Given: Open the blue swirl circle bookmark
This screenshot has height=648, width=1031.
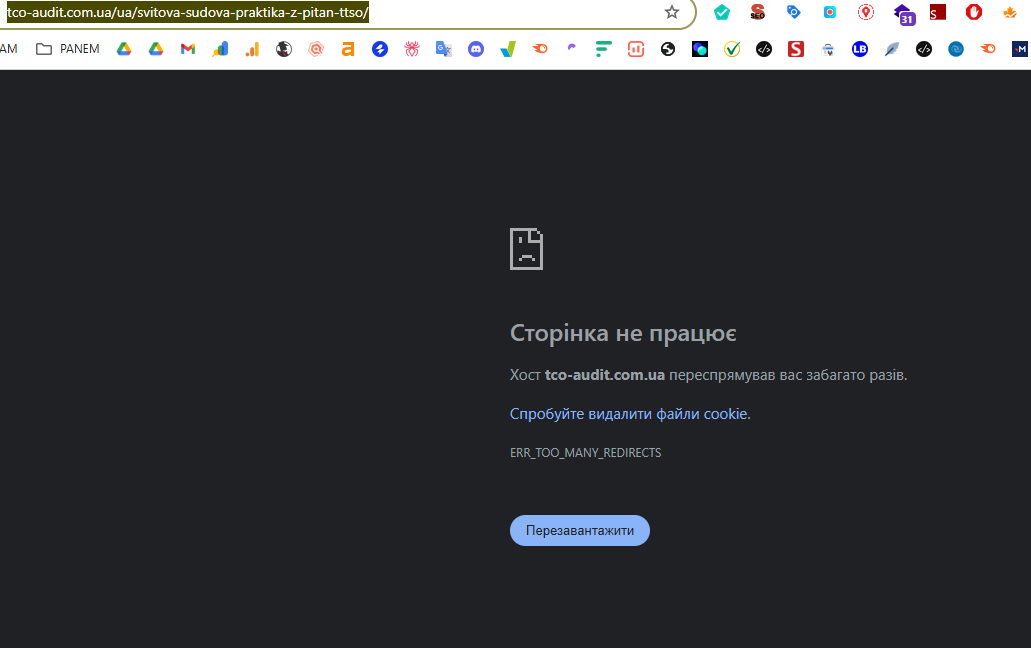Looking at the screenshot, I should click(x=956, y=49).
